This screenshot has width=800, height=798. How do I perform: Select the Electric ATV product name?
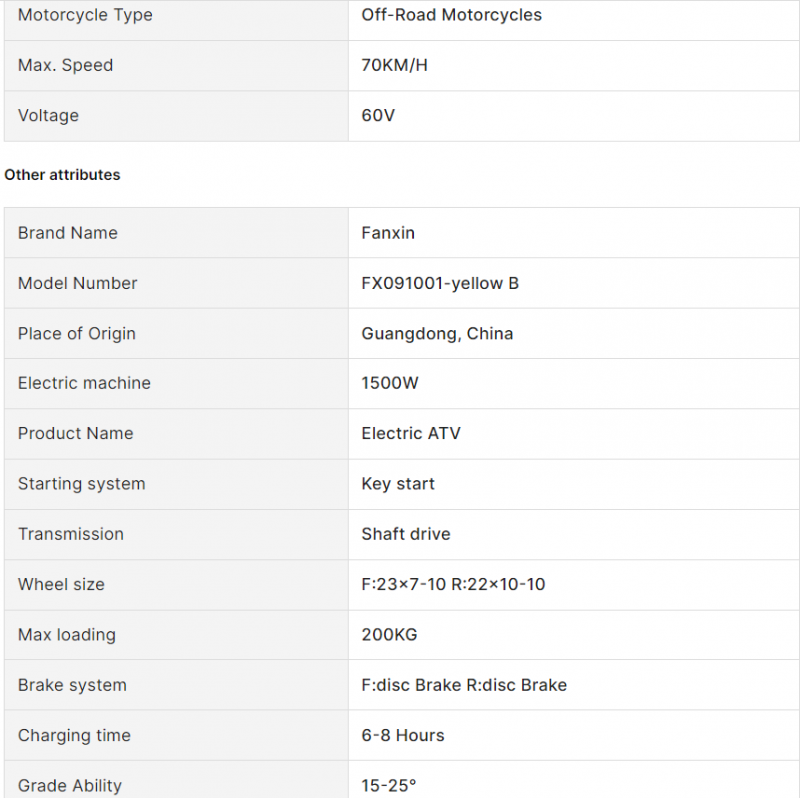pyautogui.click(x=411, y=433)
